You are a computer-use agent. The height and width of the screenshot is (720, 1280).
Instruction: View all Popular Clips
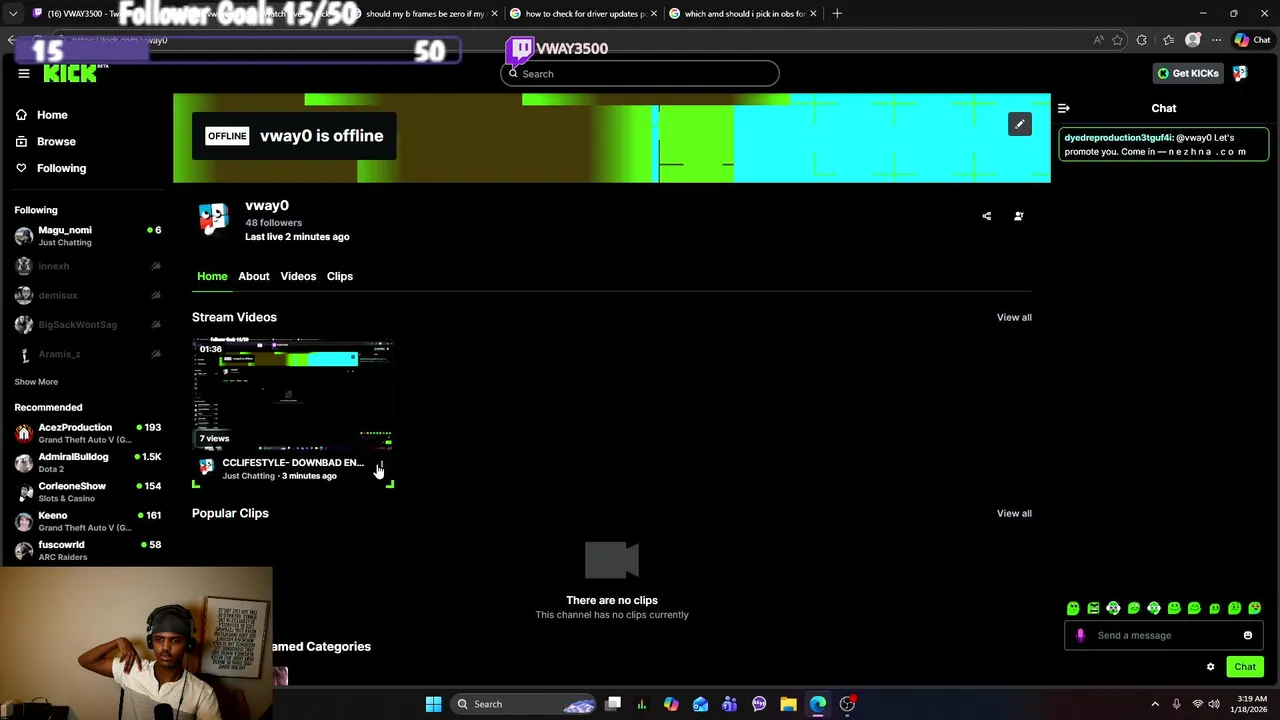[x=1014, y=513]
